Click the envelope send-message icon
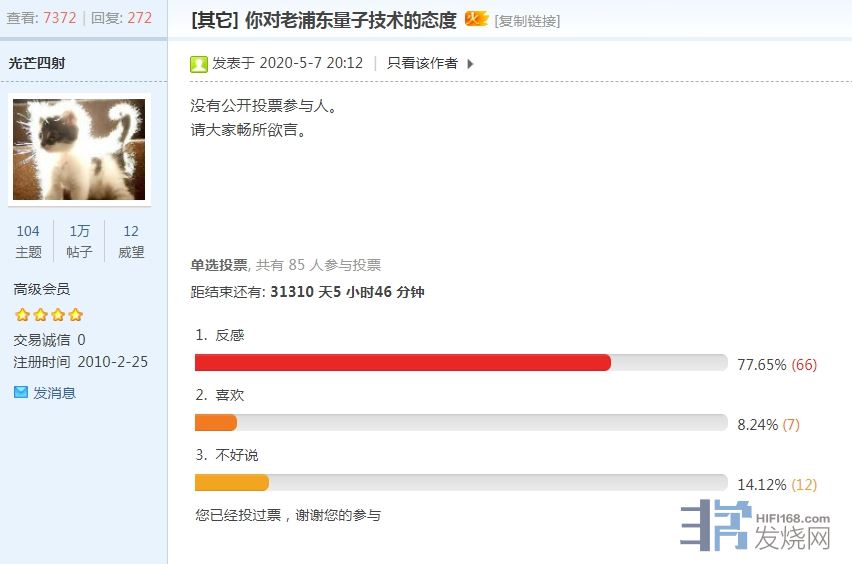The height and width of the screenshot is (564, 852). [21, 393]
